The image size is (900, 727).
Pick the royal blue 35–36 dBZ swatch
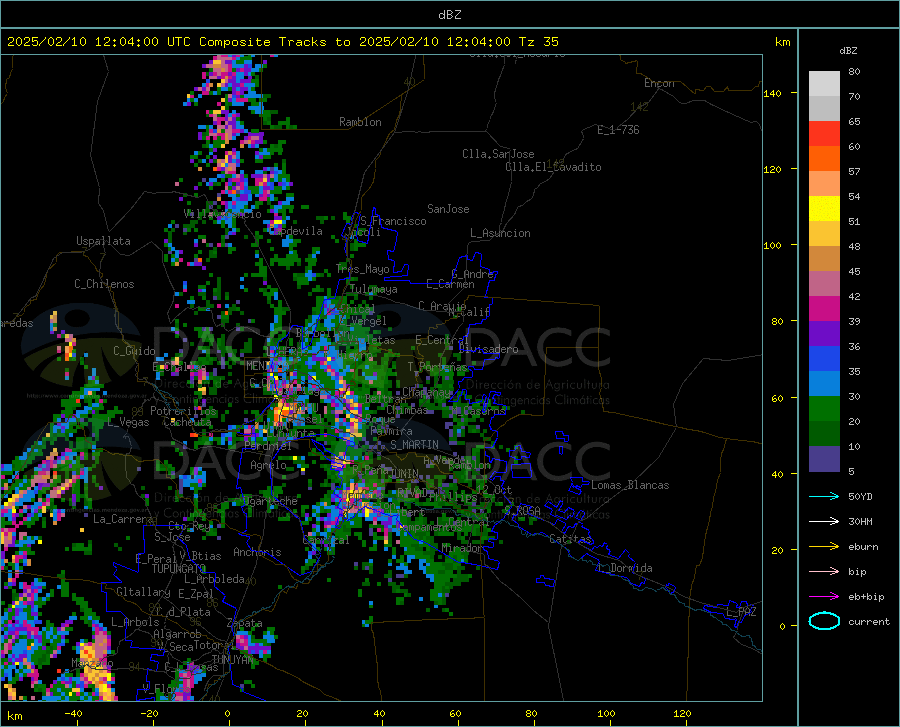click(x=824, y=359)
